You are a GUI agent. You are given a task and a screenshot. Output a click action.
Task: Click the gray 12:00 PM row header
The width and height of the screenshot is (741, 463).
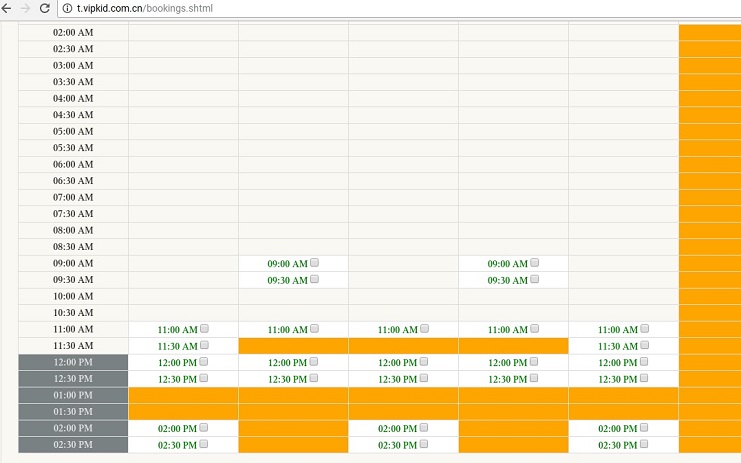click(73, 362)
